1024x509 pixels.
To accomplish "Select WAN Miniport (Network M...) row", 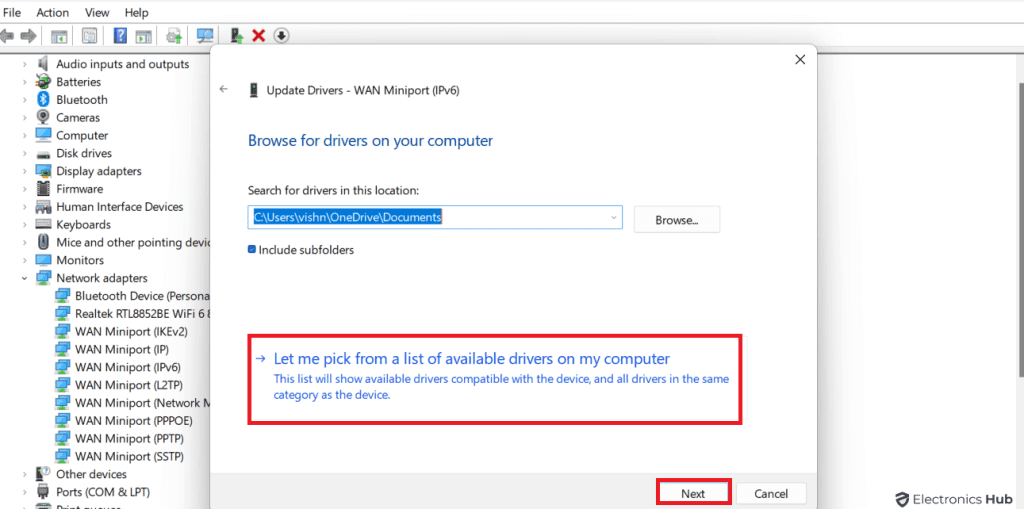I will click(133, 402).
